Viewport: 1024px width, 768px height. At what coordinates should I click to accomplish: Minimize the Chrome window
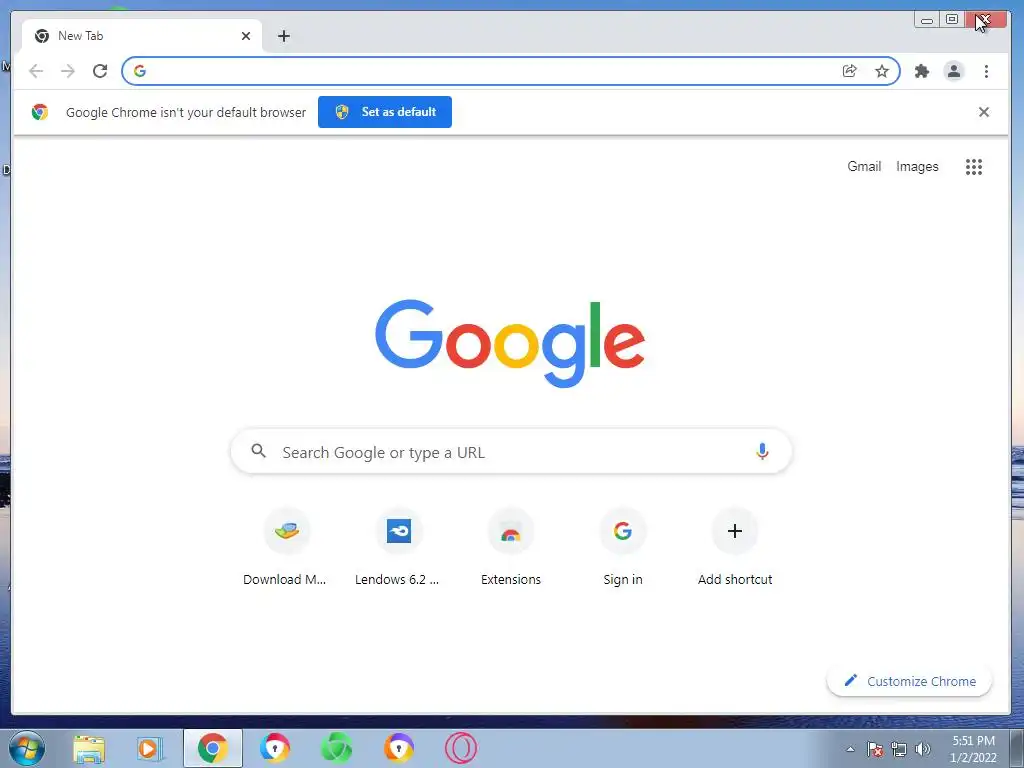[927, 20]
